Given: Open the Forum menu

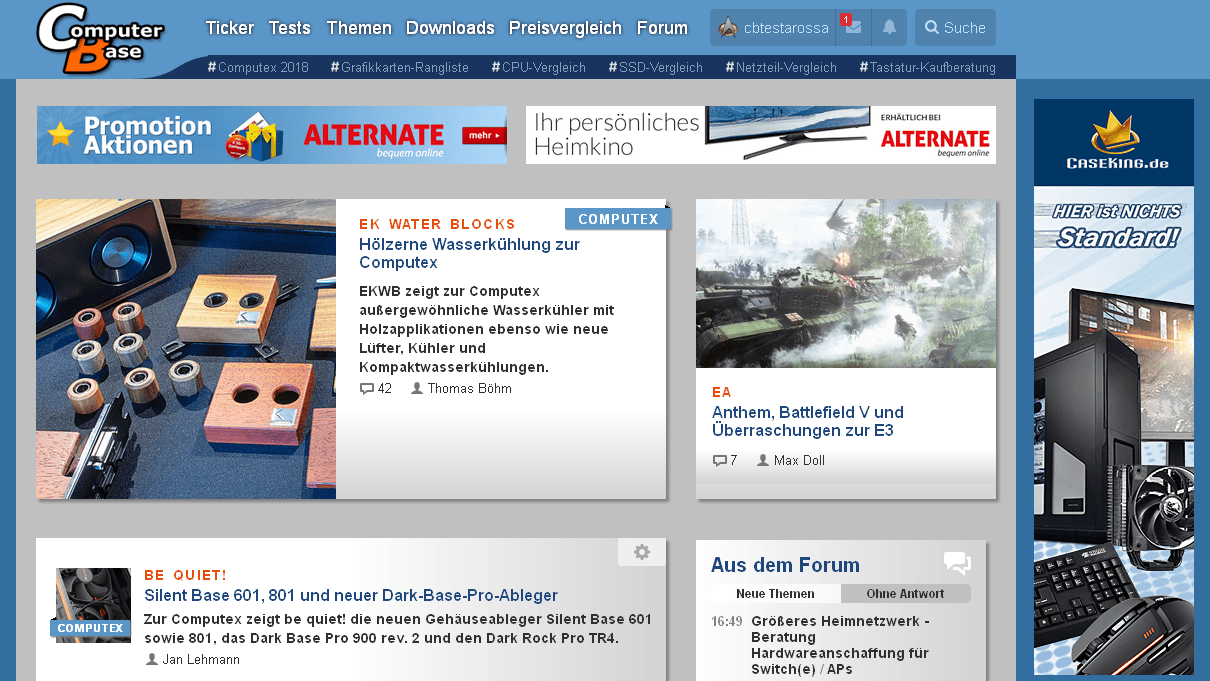Looking at the screenshot, I should click(662, 28).
